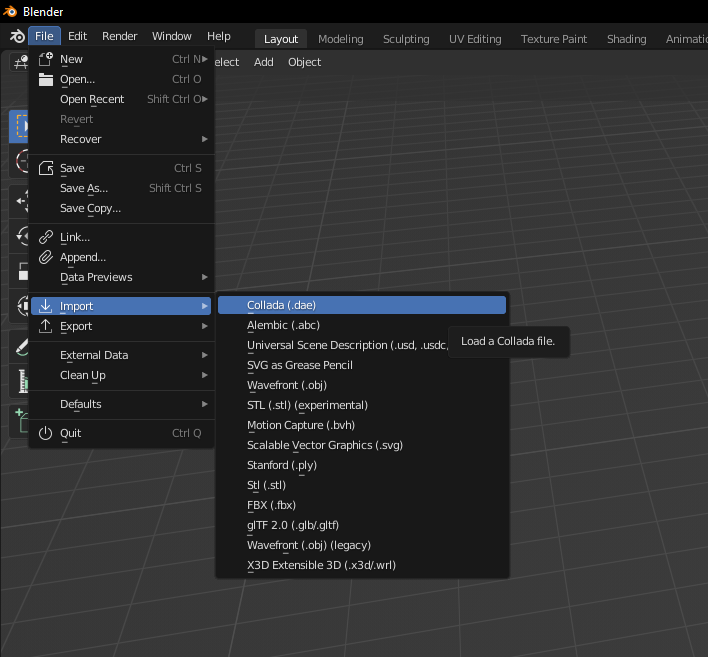This screenshot has width=708, height=657.
Task: Expand the Recover submenu
Action: [x=121, y=139]
